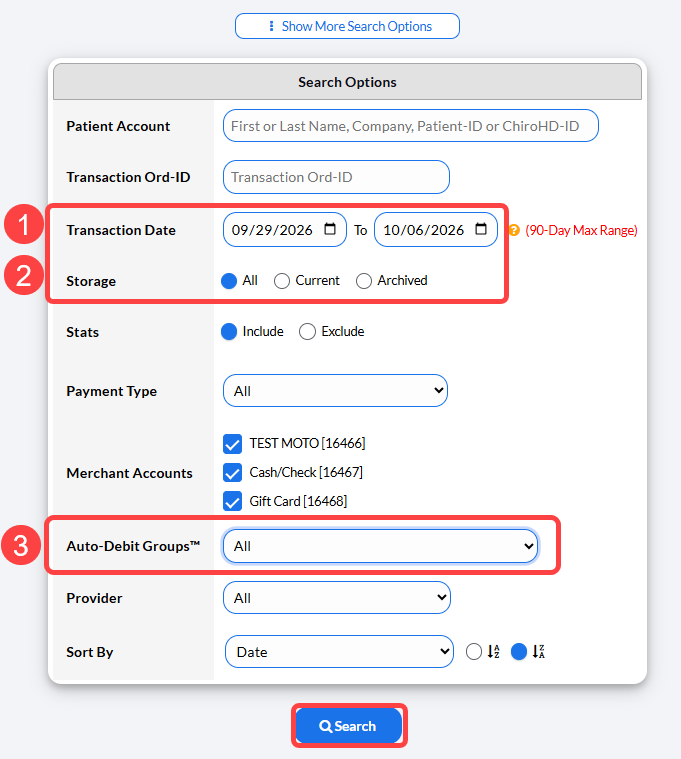
Task: Click the Transaction Ord-ID input field
Action: click(336, 177)
